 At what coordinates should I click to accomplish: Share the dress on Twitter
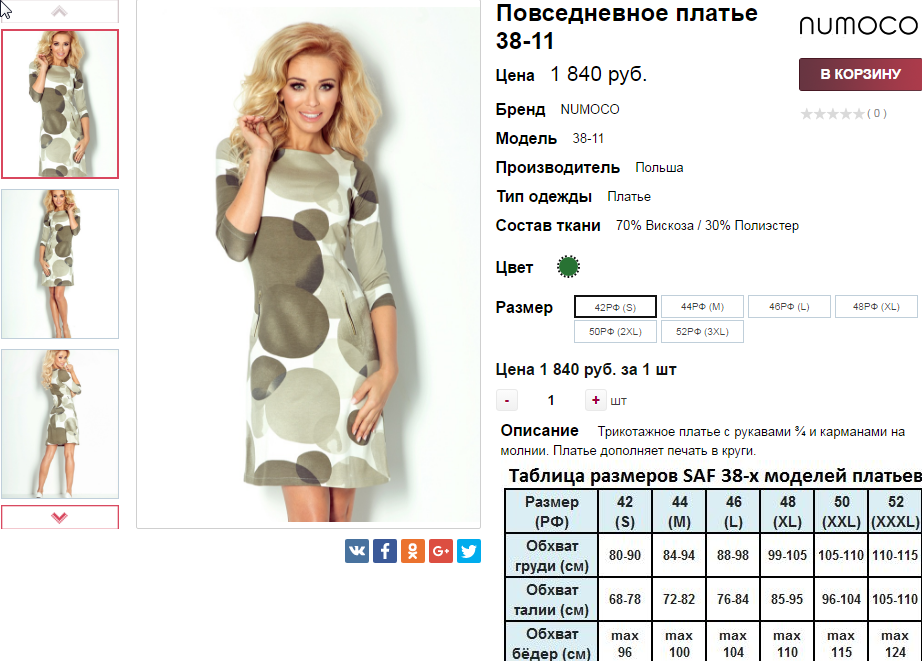coord(469,551)
